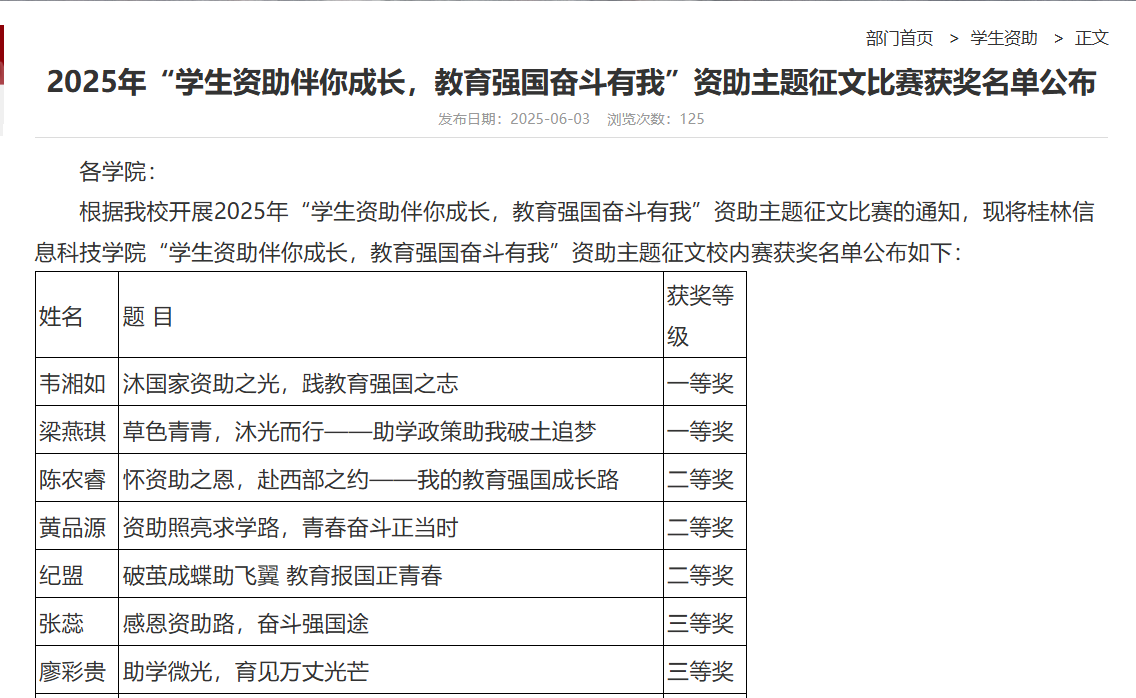1136x698 pixels.
Task: Select the 姓名 table header cell
Action: pyautogui.click(x=61, y=317)
